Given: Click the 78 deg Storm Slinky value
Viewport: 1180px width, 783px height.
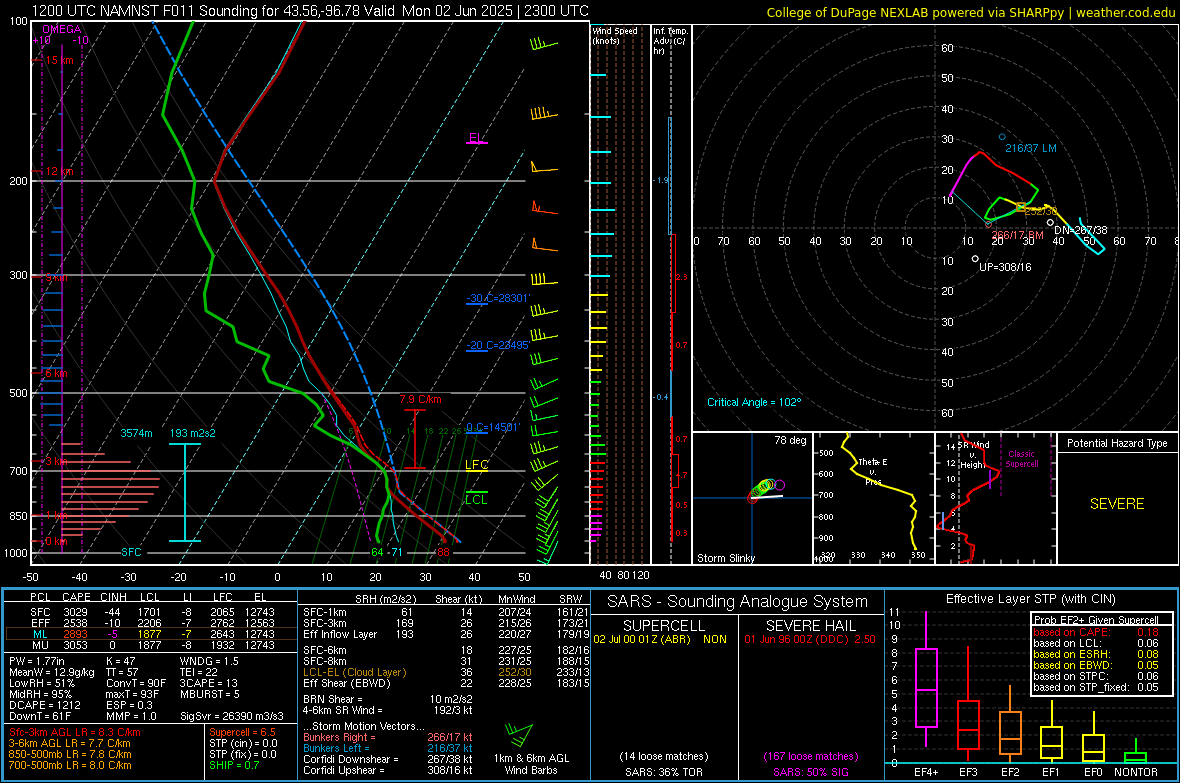Looking at the screenshot, I should (x=790, y=440).
